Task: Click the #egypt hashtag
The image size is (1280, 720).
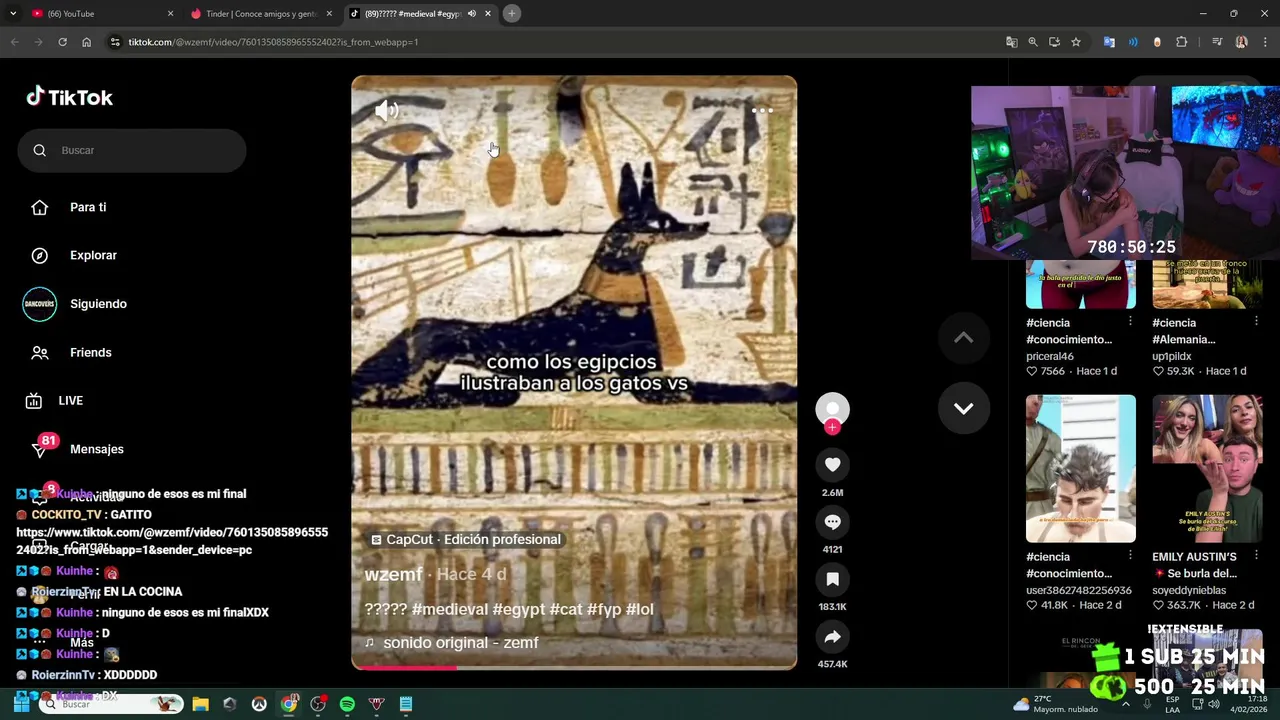Action: [x=518, y=609]
